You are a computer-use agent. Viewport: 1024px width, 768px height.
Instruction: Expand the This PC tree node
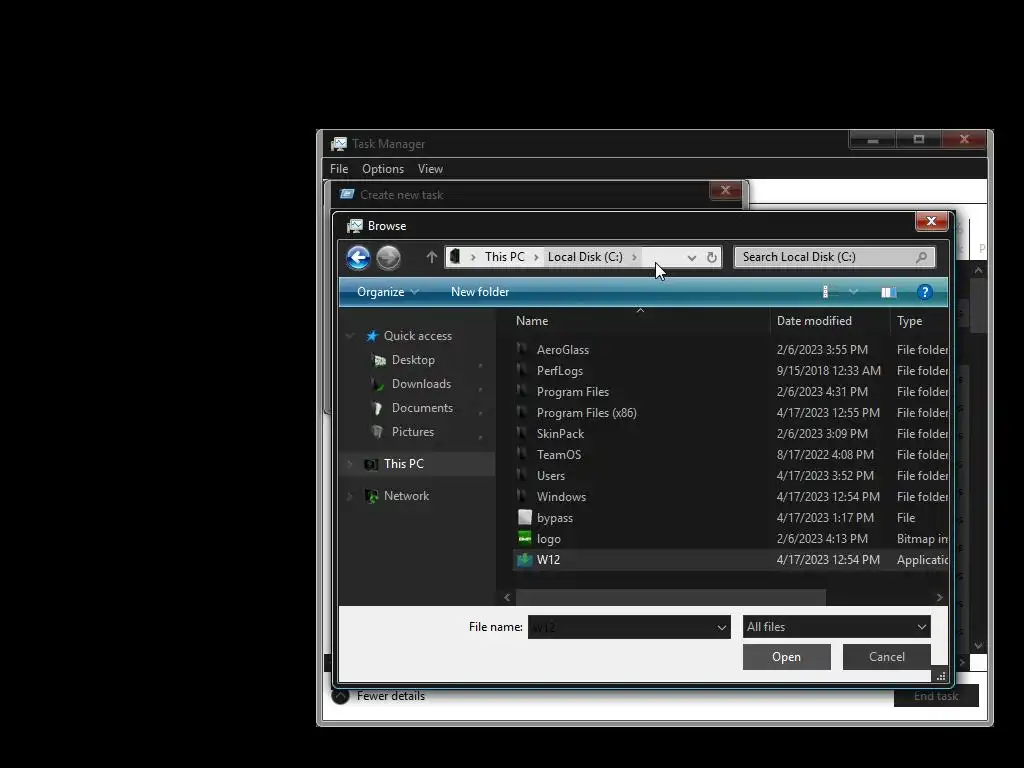point(350,464)
